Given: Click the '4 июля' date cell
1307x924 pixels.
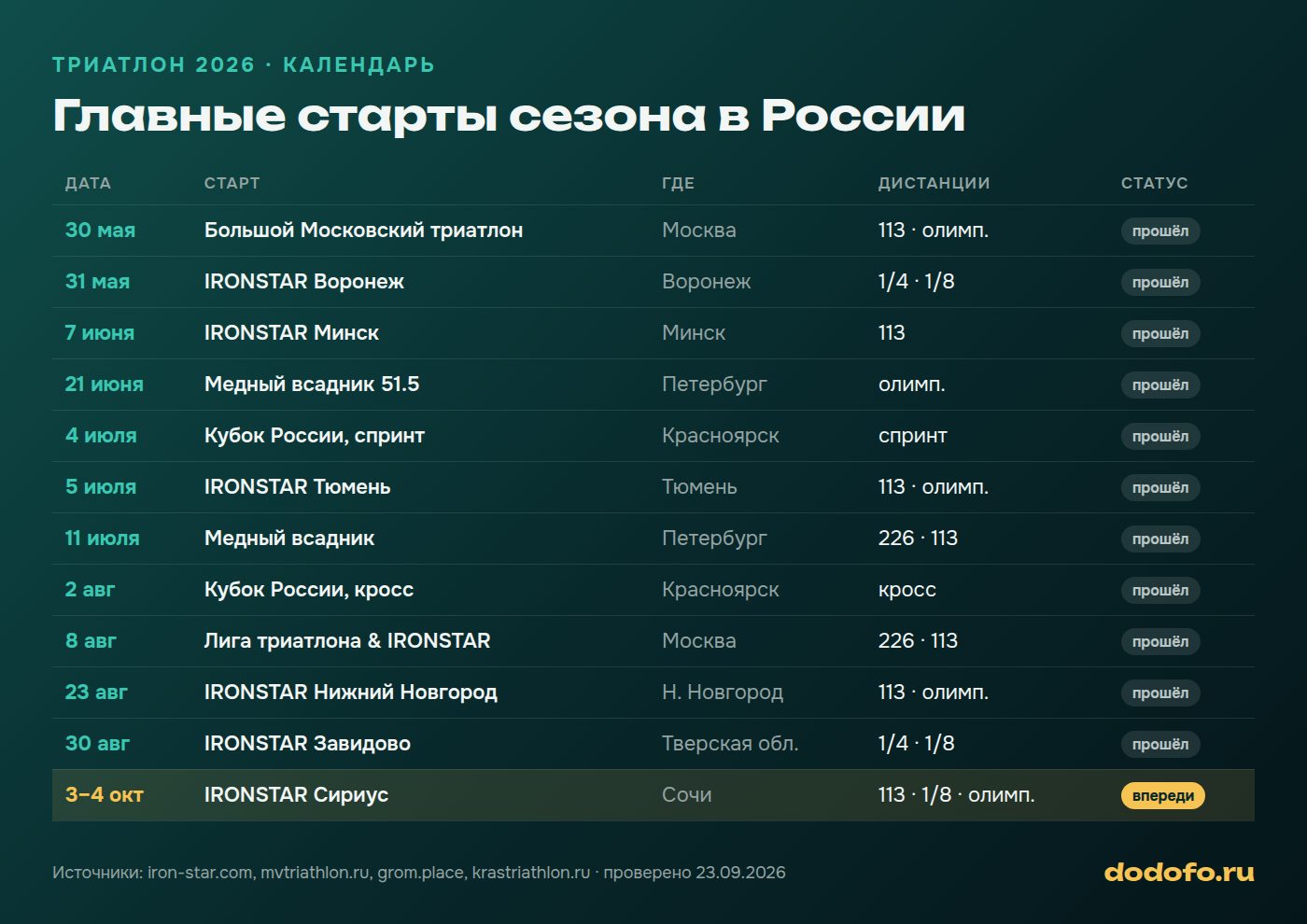Looking at the screenshot, I should [101, 436].
